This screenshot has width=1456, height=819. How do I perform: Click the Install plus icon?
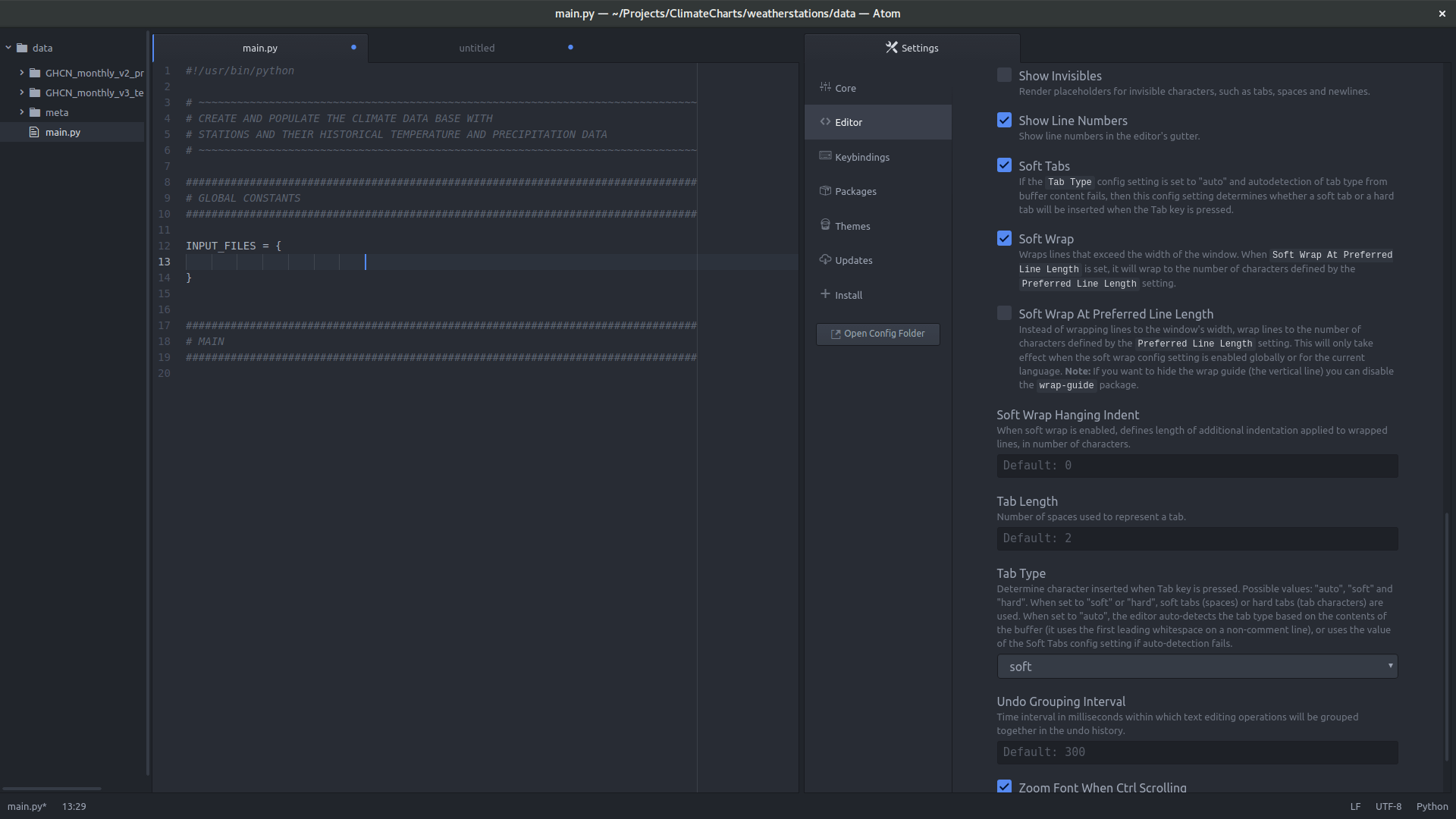coord(825,294)
